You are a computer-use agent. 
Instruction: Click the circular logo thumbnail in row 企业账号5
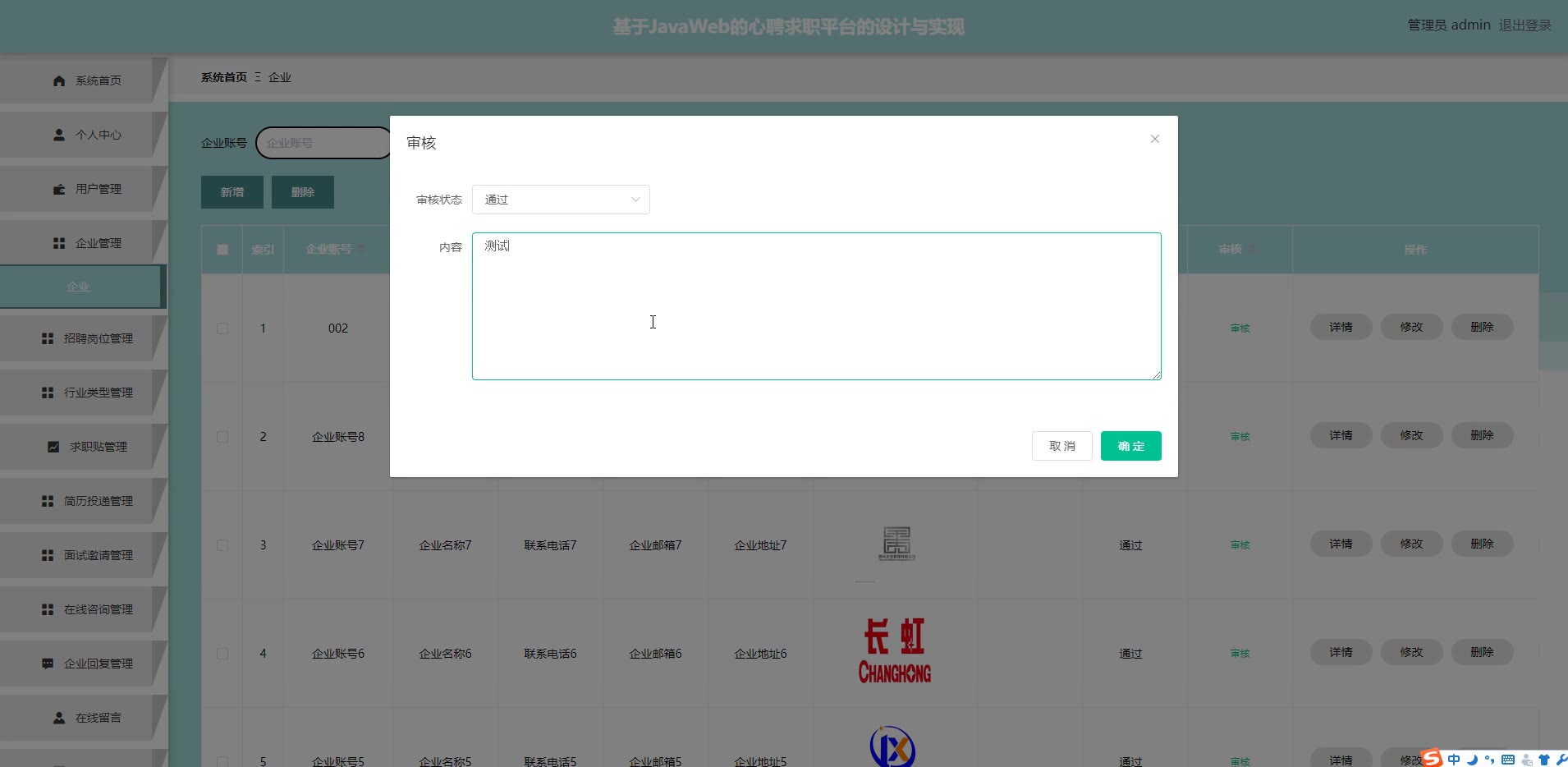tap(892, 746)
